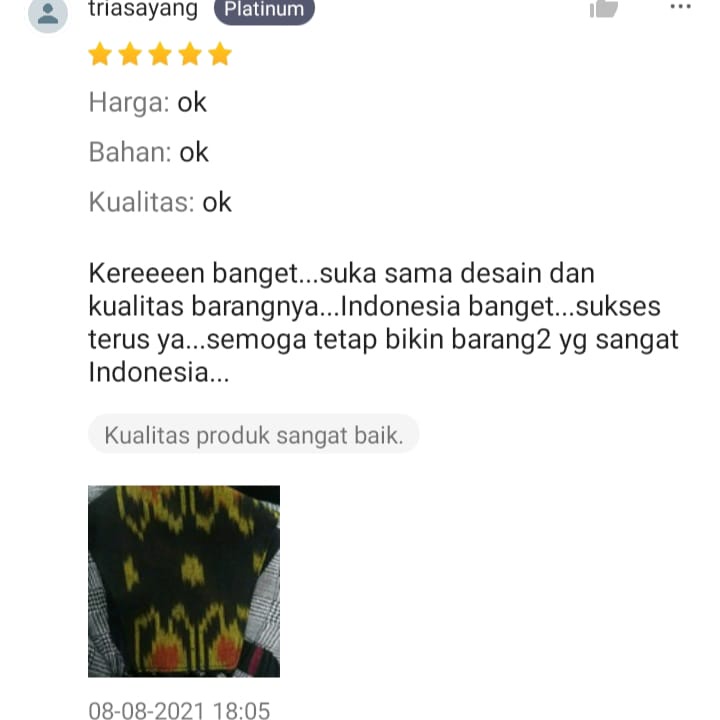Image resolution: width=720 pixels, height=720 pixels.
Task: Click the 'terus ya...semoga tetap bikin' review line
Action: pyautogui.click(x=266, y=340)
